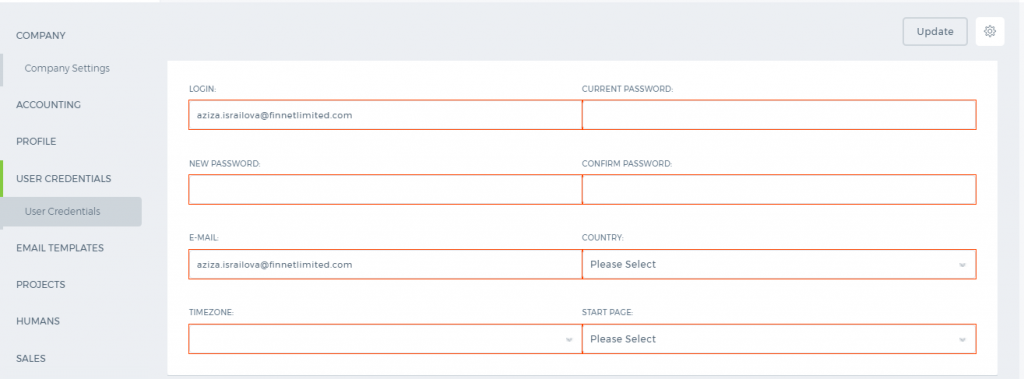Image resolution: width=1024 pixels, height=379 pixels.
Task: Focus the E-mail input field
Action: (385, 264)
